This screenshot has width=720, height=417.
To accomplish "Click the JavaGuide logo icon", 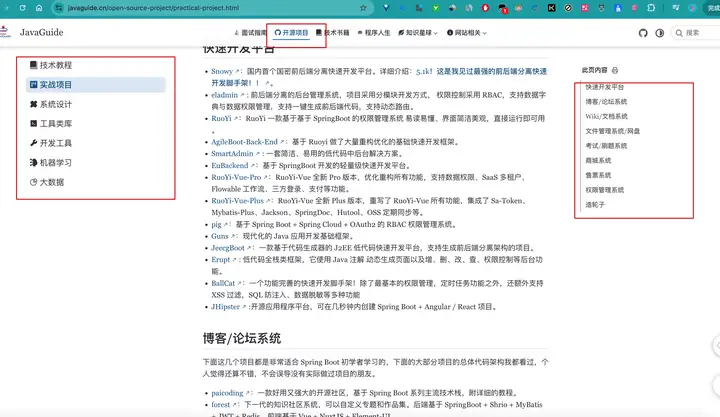I will tap(5, 32).
